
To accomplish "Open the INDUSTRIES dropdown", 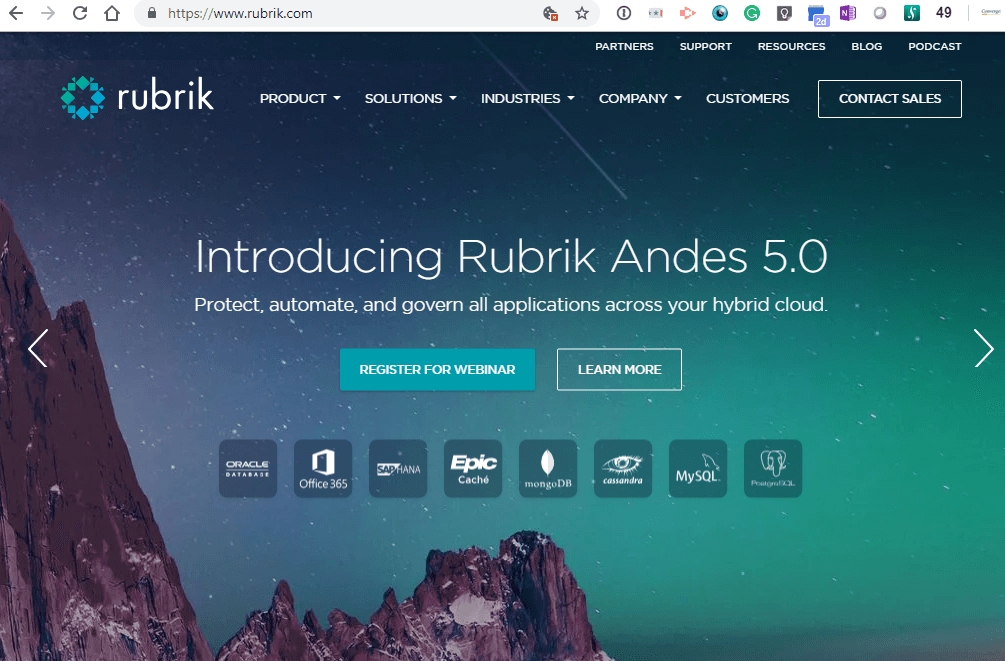I will (x=527, y=98).
